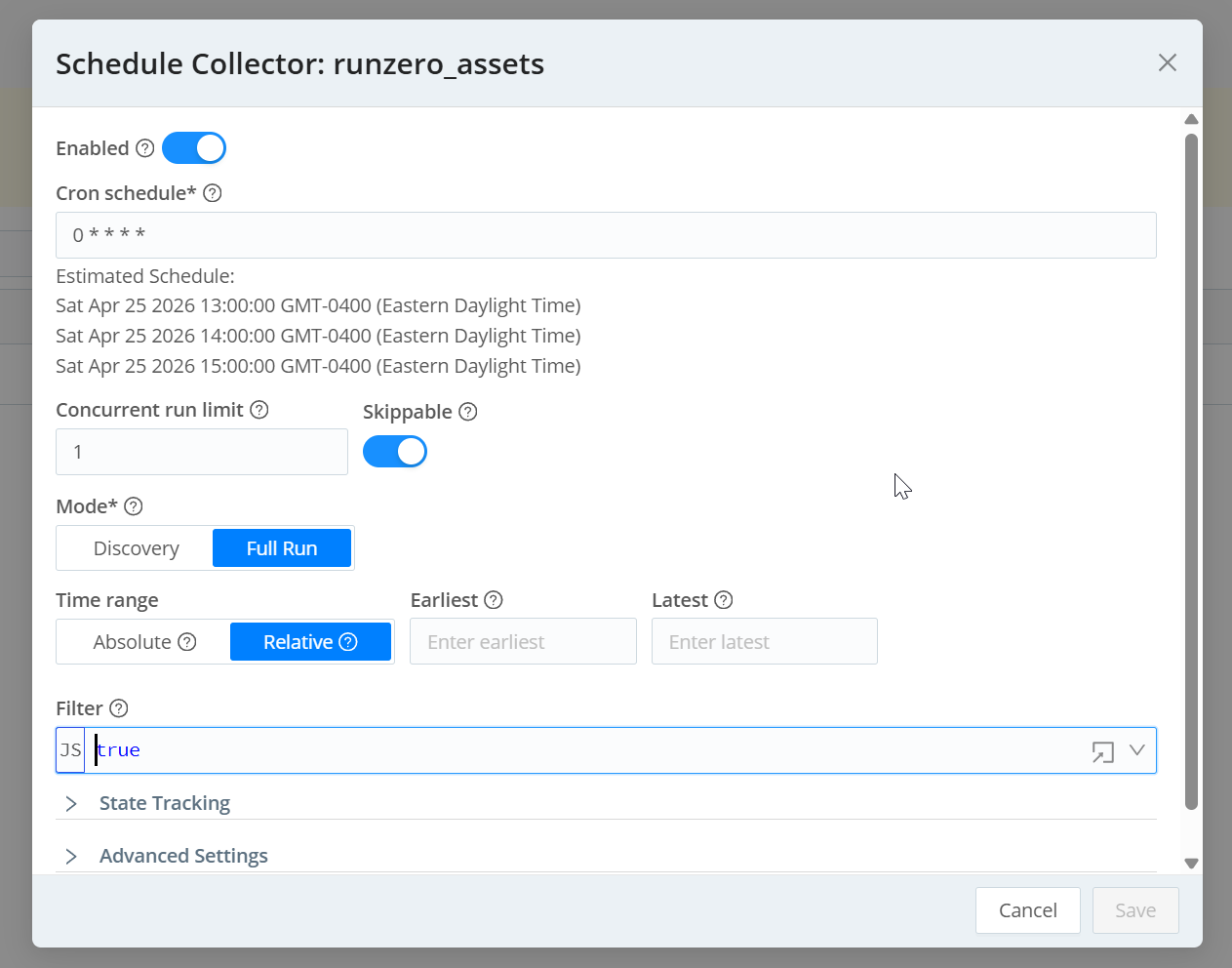
Task: Click the Enter earliest input field
Action: (523, 641)
